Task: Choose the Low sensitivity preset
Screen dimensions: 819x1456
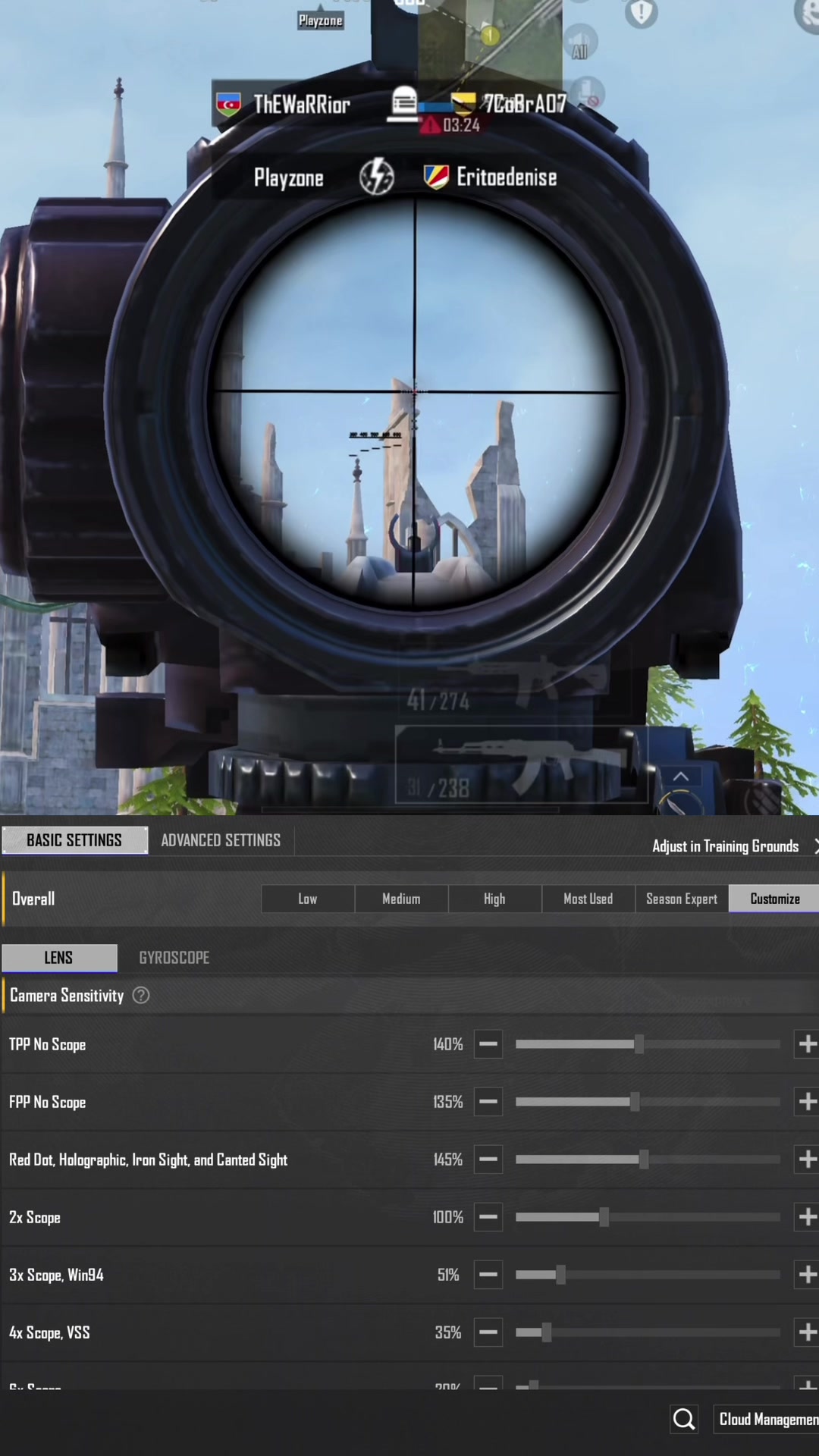Action: point(308,899)
